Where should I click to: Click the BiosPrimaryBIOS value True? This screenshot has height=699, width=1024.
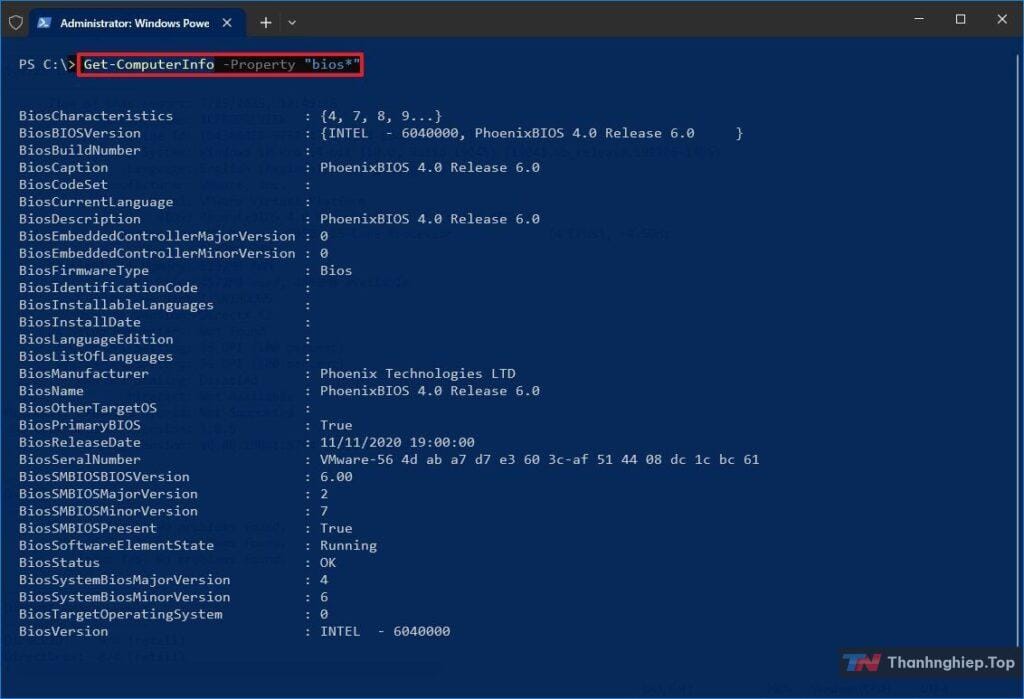(x=336, y=425)
